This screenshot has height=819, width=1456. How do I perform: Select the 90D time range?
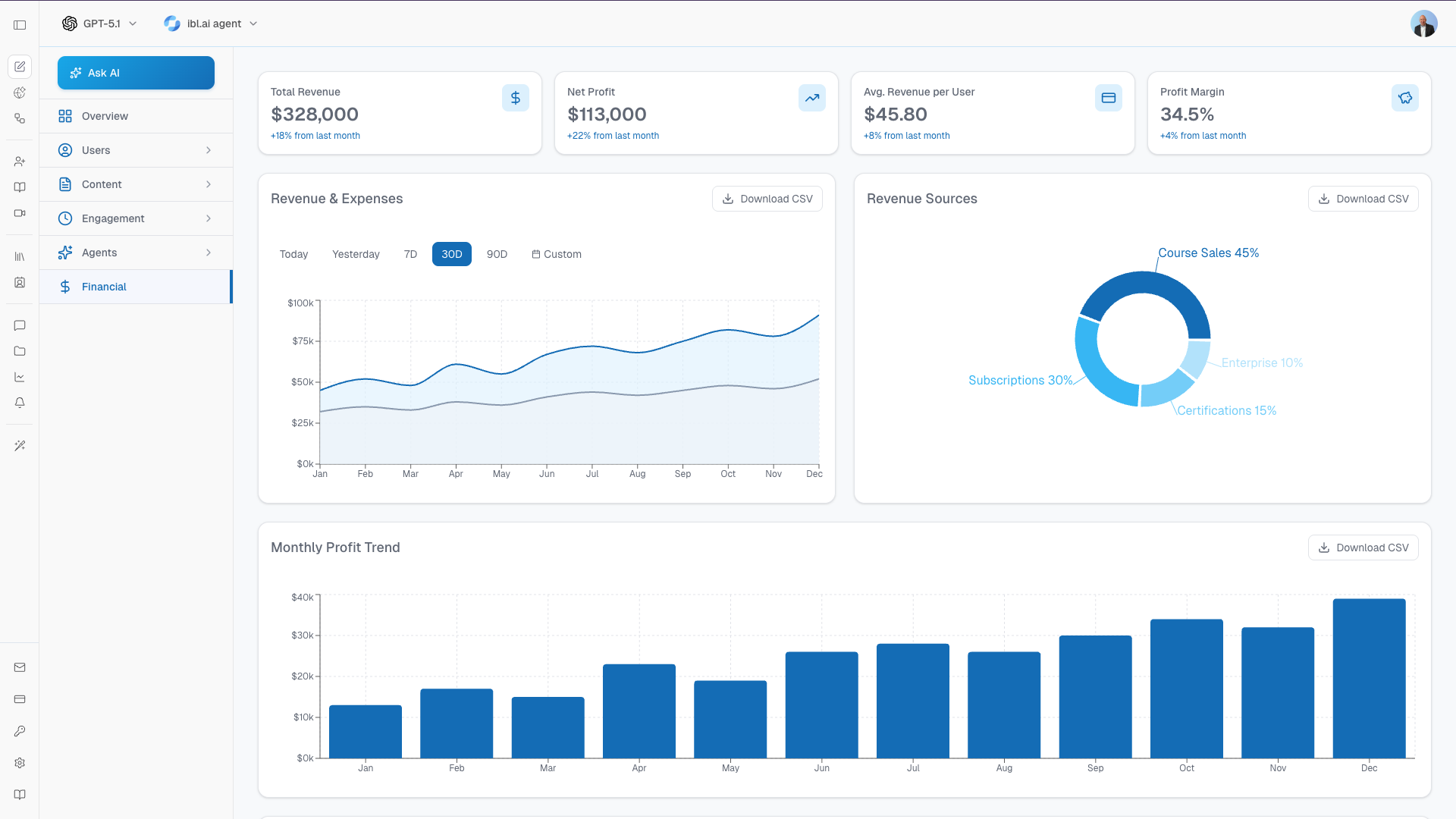[x=497, y=254]
